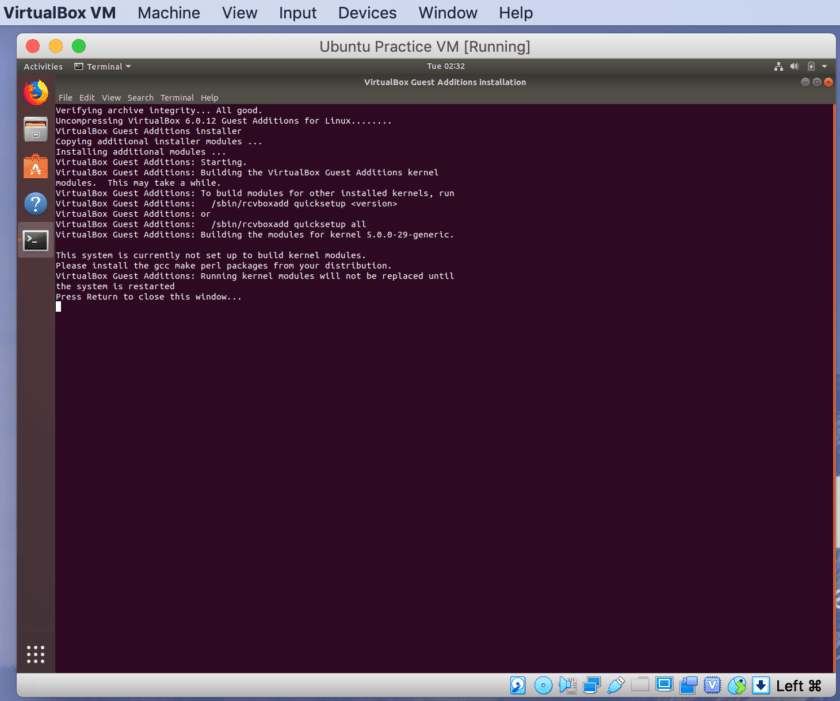Open the terminal Search menu
Image resolution: width=840 pixels, height=701 pixels.
click(140, 97)
